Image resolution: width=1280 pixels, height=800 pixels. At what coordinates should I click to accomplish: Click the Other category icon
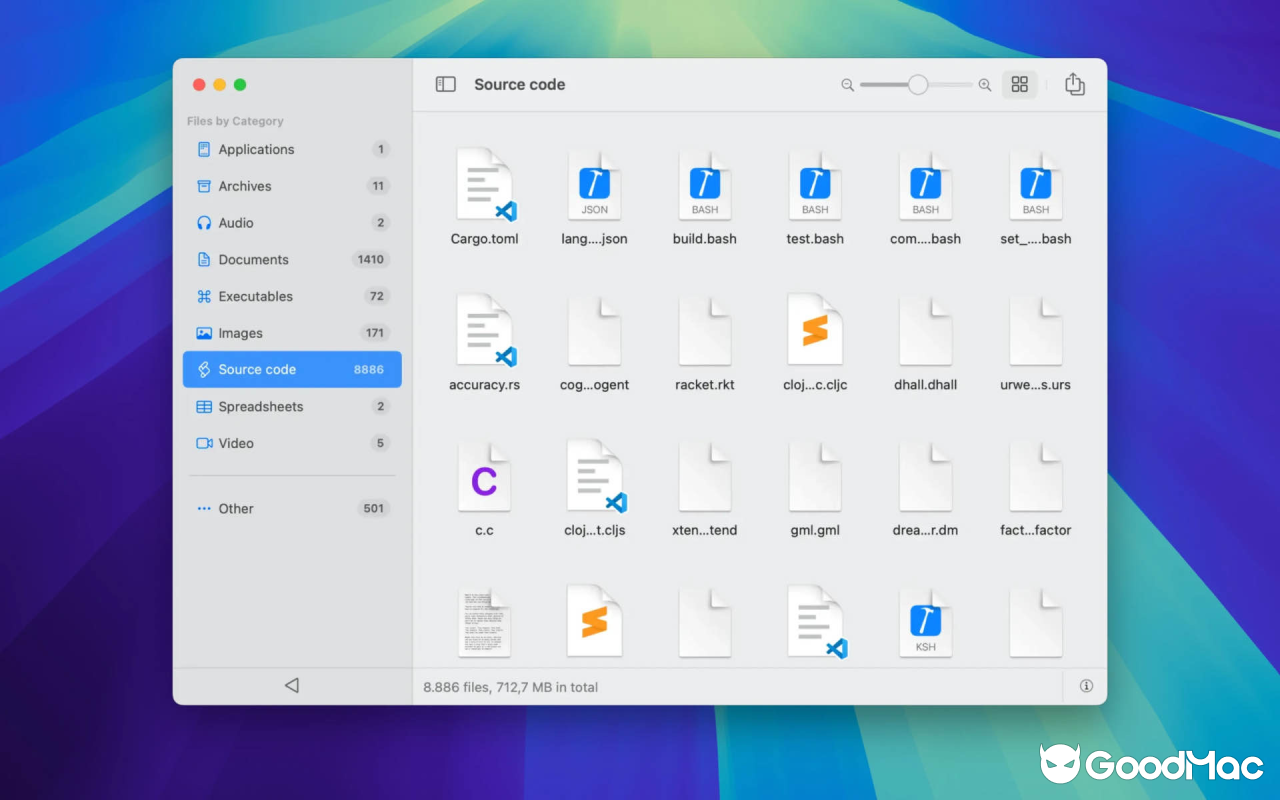[204, 508]
